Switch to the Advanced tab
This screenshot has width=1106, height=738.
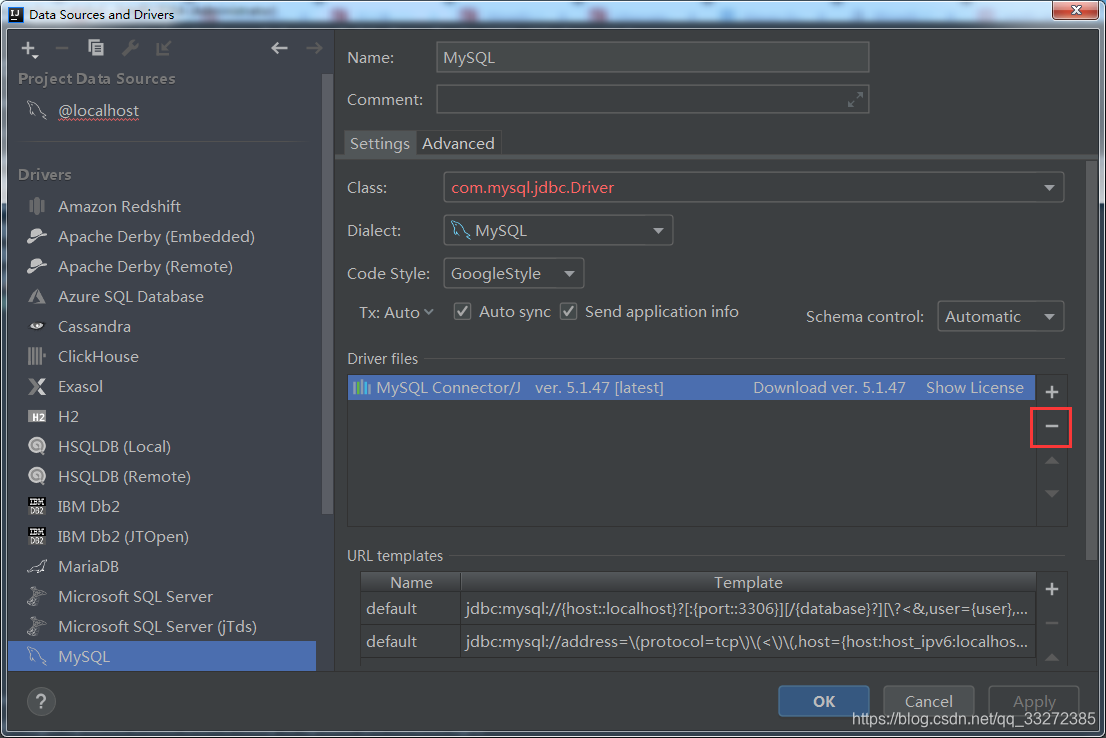458,143
